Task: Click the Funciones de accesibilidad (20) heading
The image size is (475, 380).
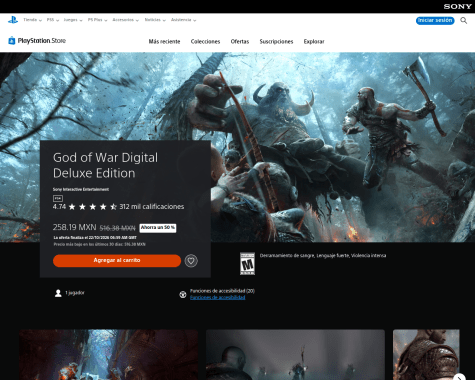Action: pyautogui.click(x=222, y=291)
